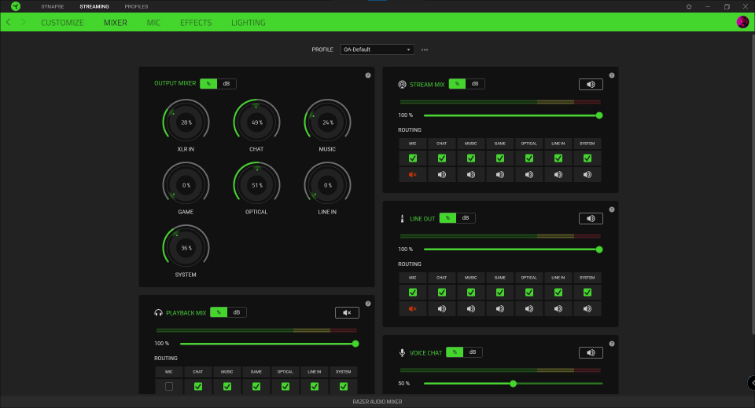Switch to SYNAPSE in top menu

tap(52, 7)
